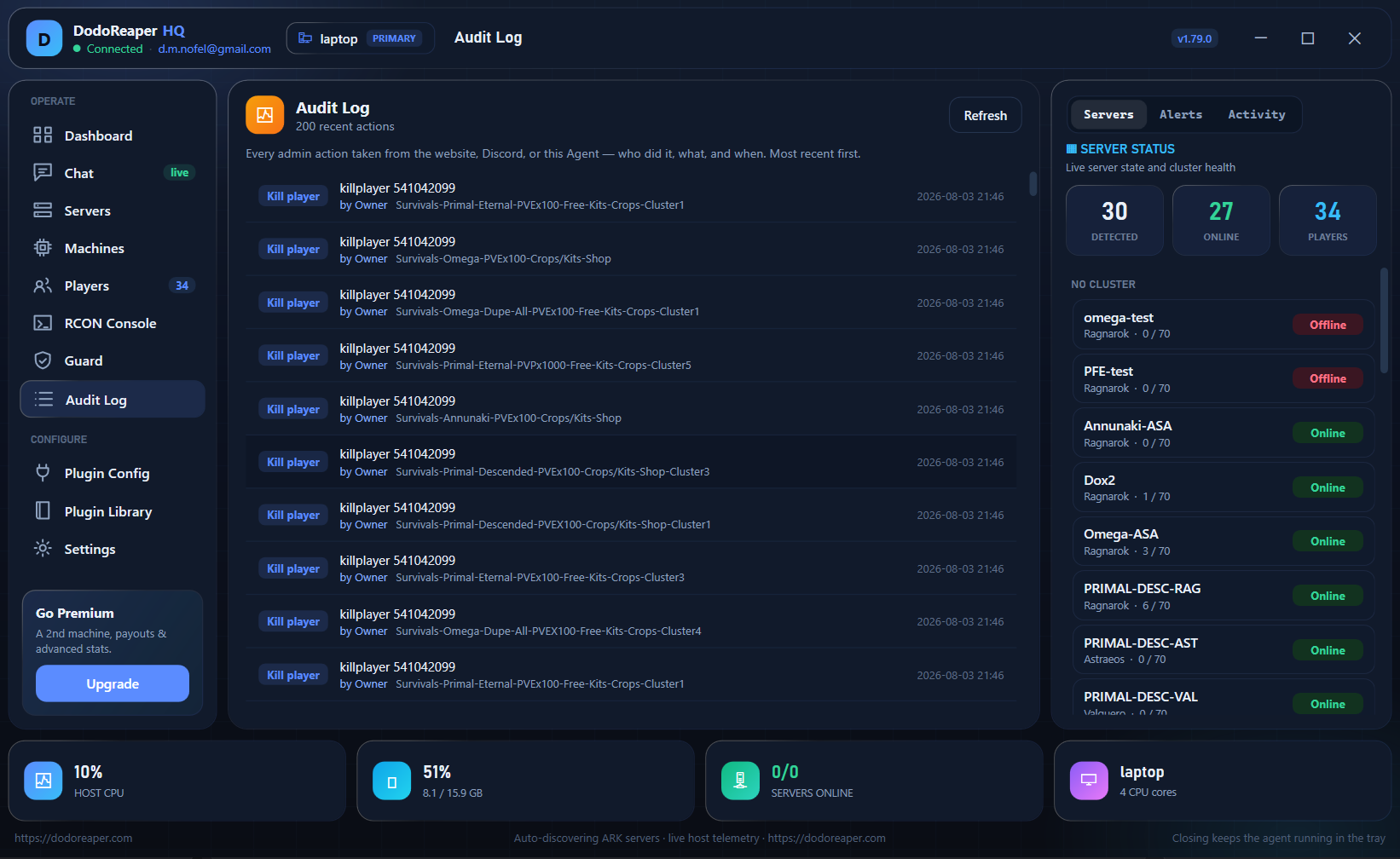Viewport: 1400px width, 859px height.
Task: Click the orange Audit Log header icon
Action: pos(264,115)
